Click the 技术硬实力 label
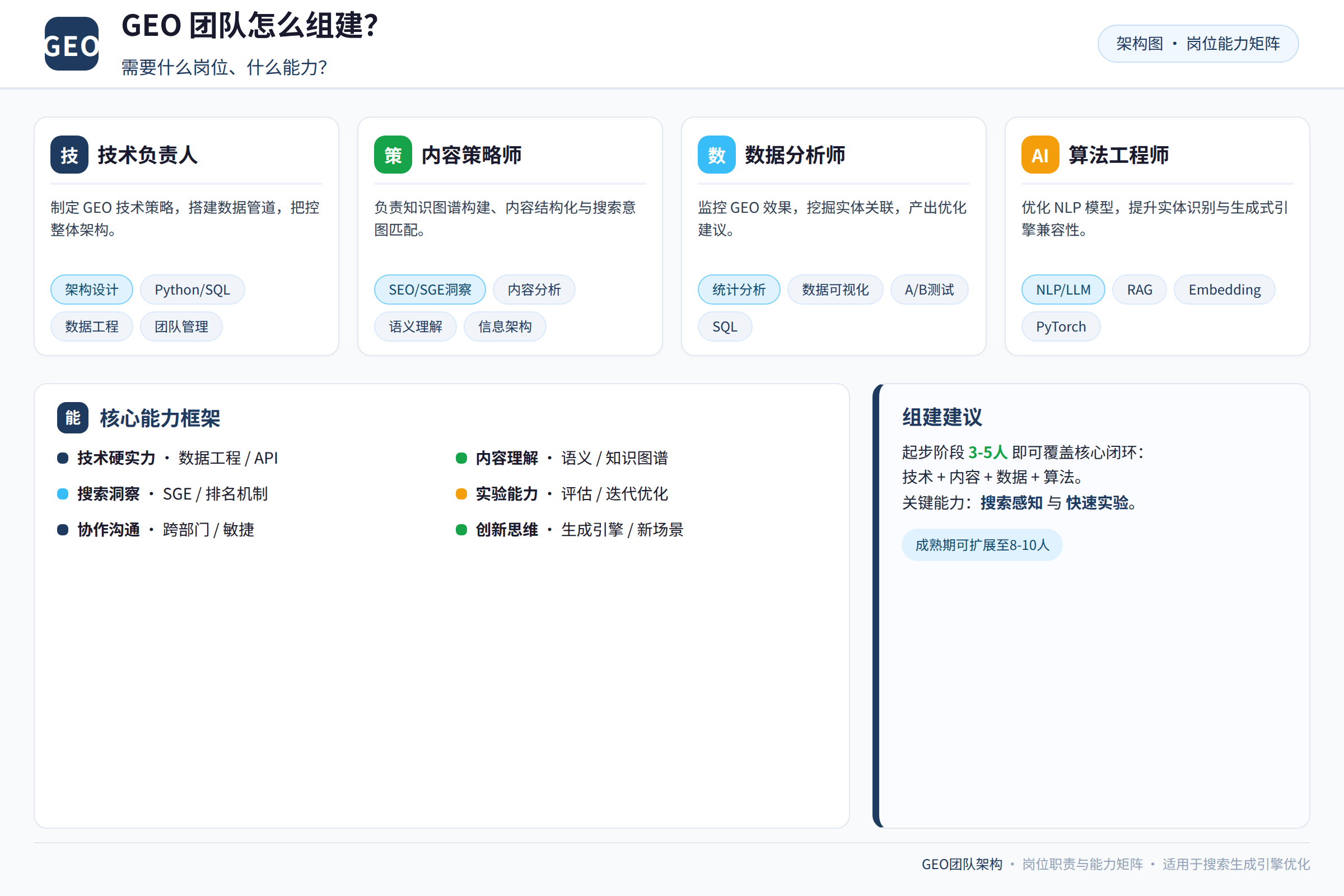1344x896 pixels. [116, 458]
